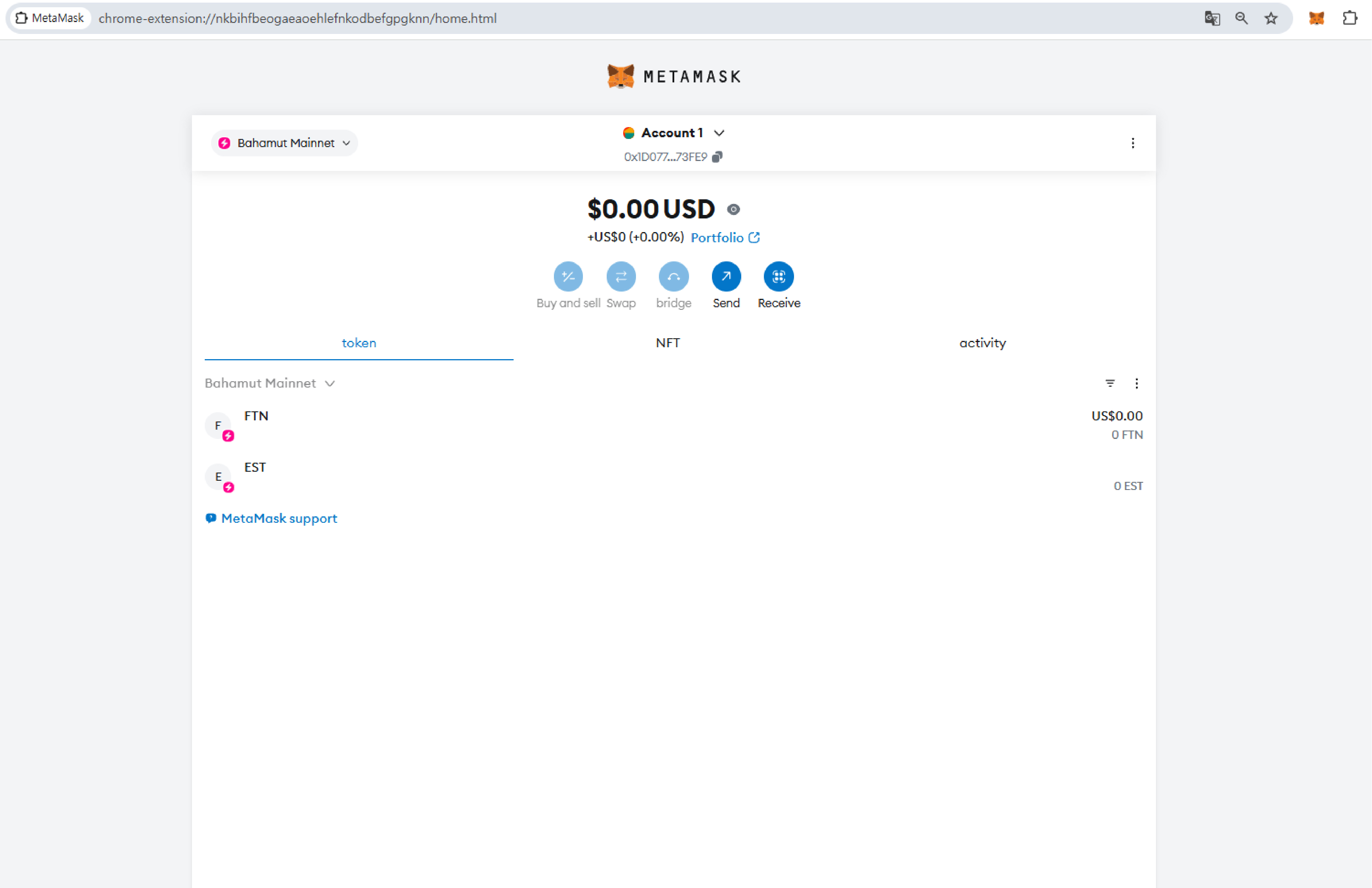
Task: Click the MetaMask support chat icon
Action: tap(211, 518)
